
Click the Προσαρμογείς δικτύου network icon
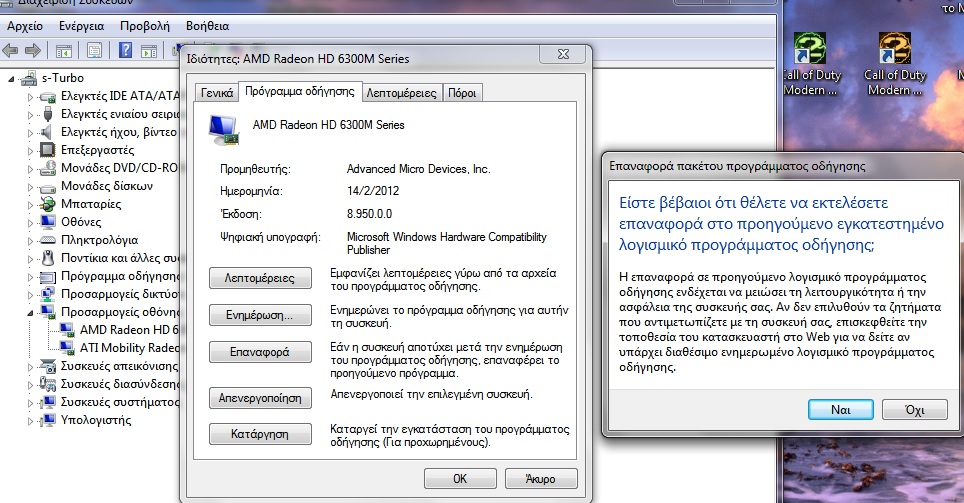click(47, 294)
